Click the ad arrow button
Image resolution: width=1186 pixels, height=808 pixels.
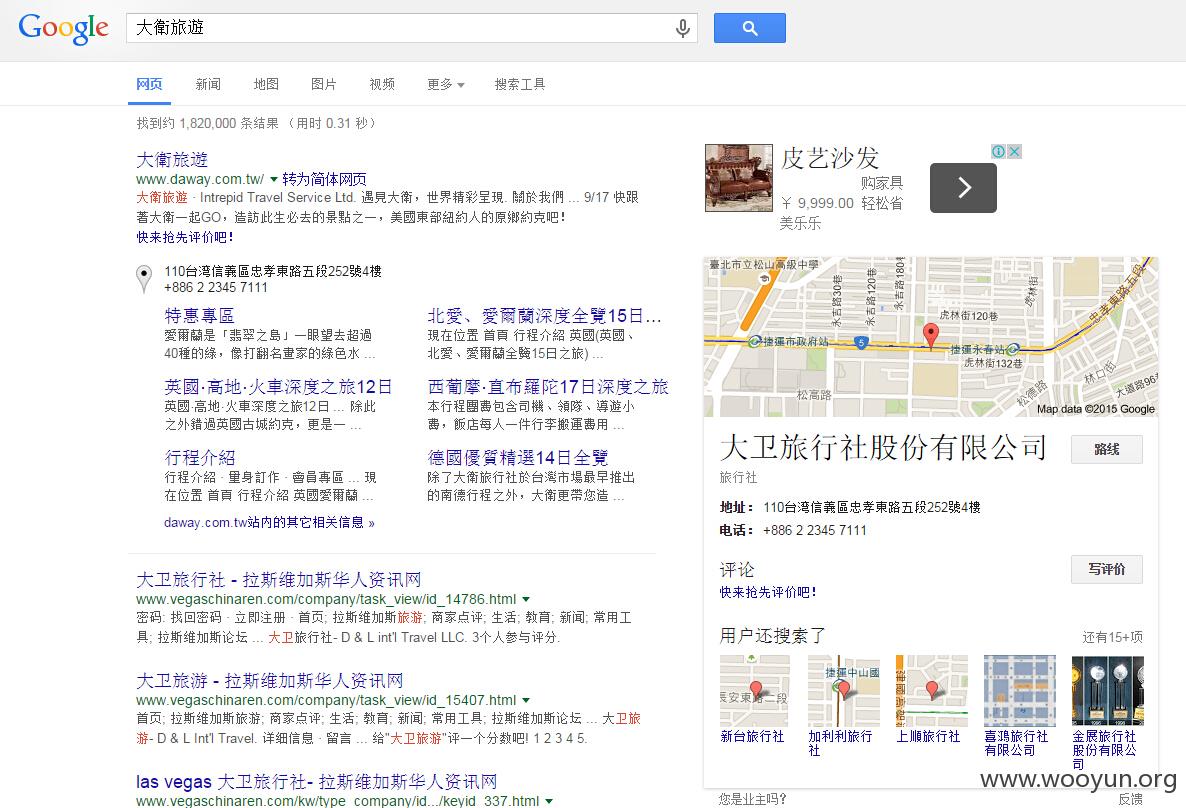point(963,188)
